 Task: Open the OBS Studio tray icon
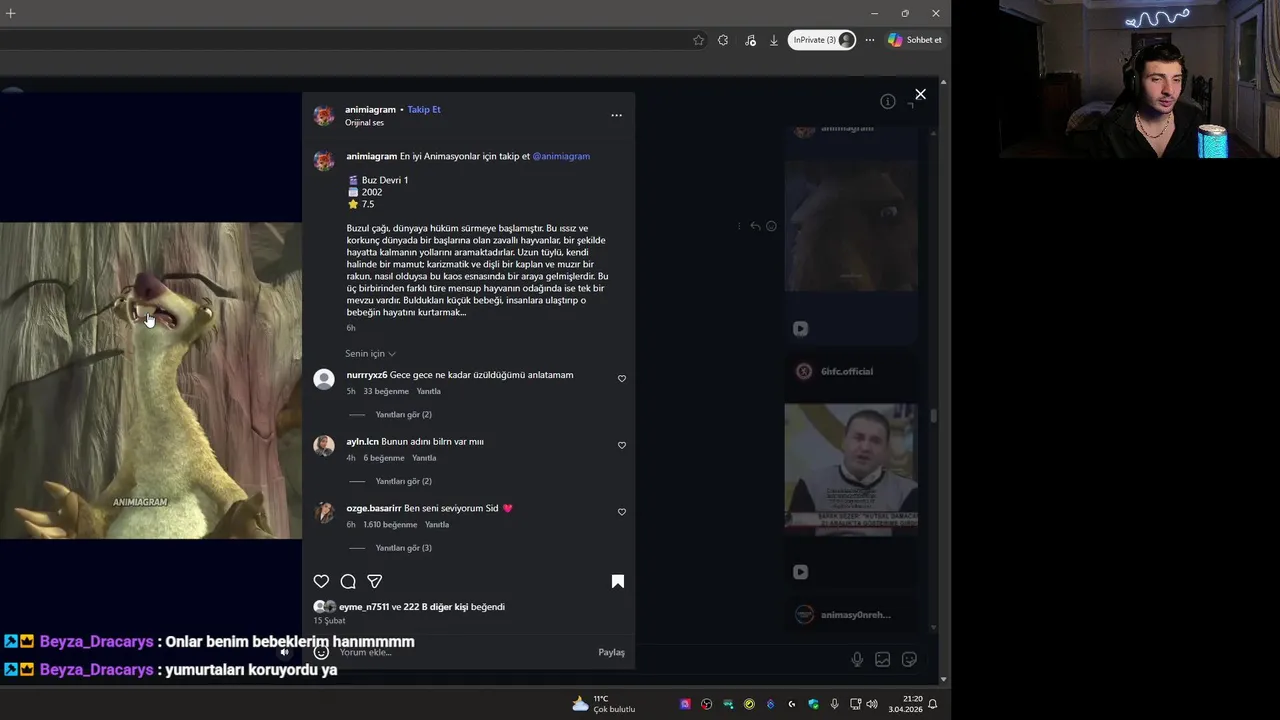(707, 704)
